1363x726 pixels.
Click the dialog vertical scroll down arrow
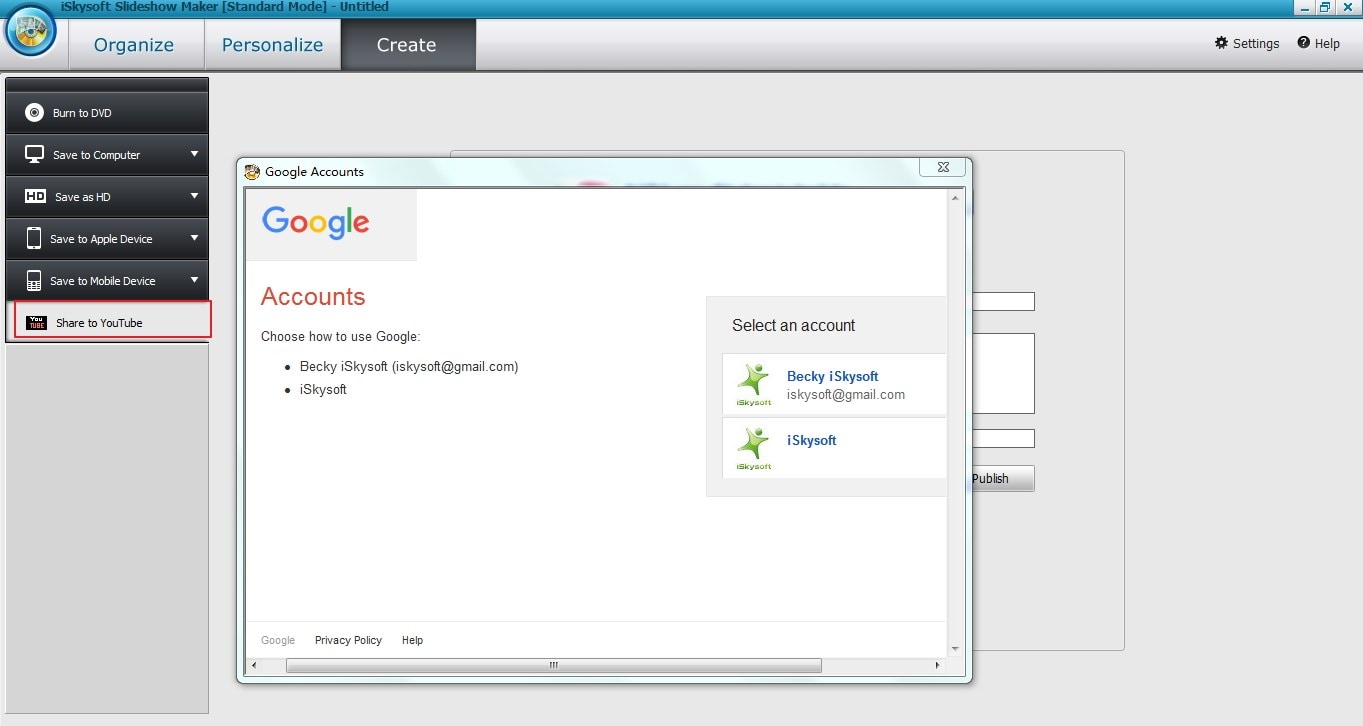[955, 649]
